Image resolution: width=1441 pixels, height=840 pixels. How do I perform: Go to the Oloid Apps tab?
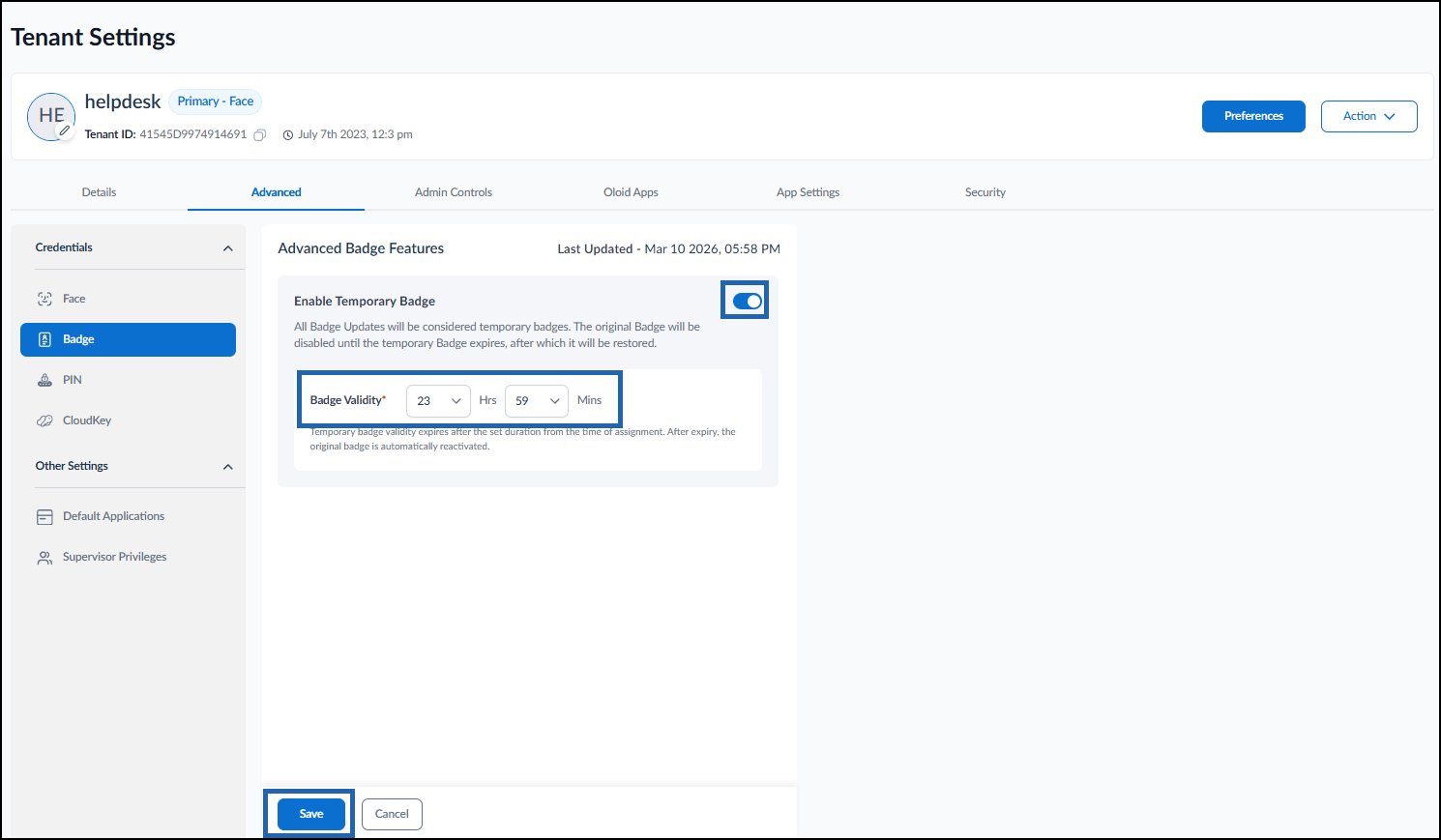(631, 192)
